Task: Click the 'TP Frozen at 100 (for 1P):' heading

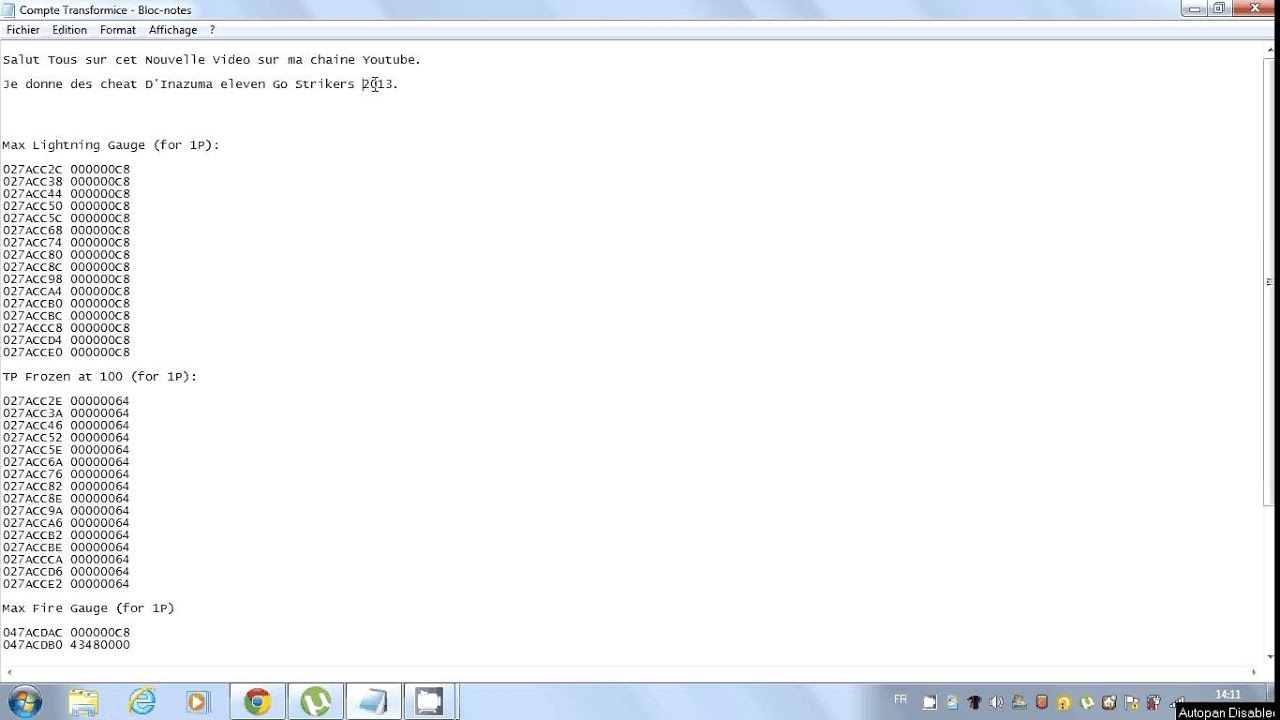Action: [x=100, y=377]
